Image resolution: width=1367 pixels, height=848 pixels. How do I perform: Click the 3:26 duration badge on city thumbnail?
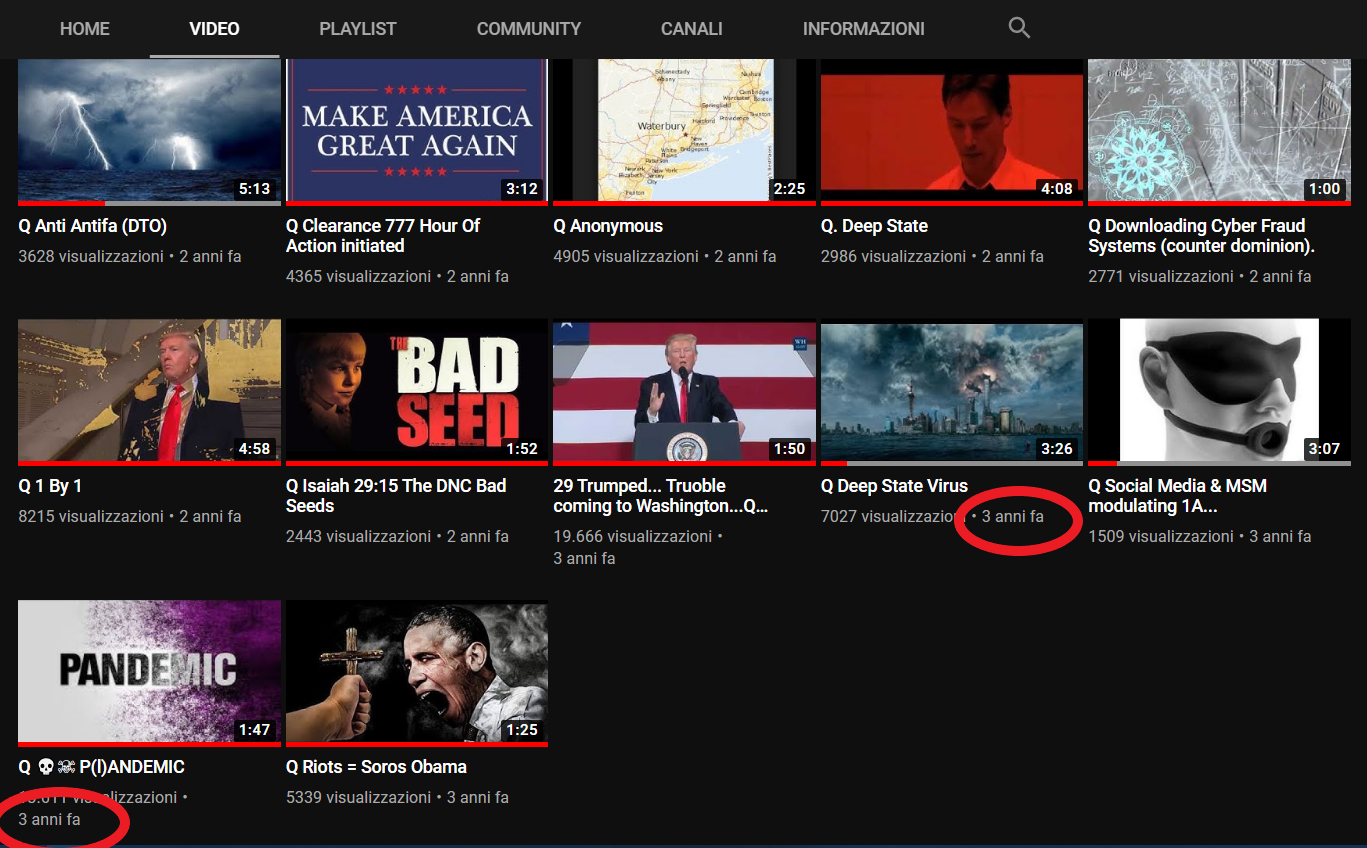[1056, 449]
